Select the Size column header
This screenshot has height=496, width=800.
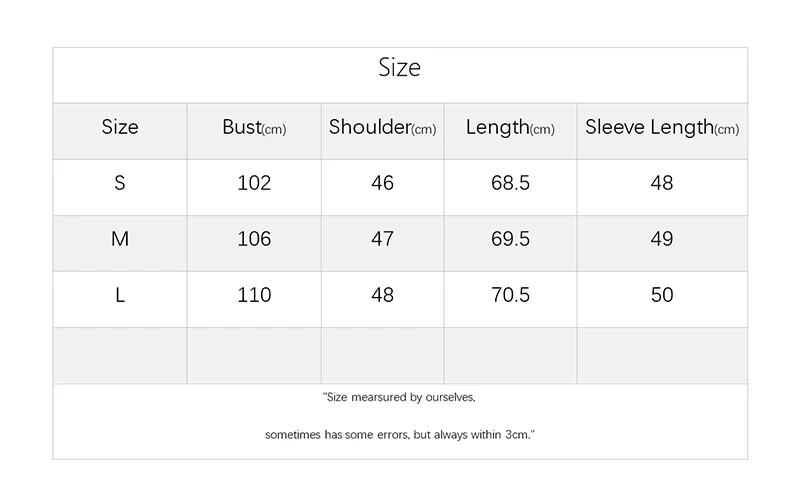(120, 127)
